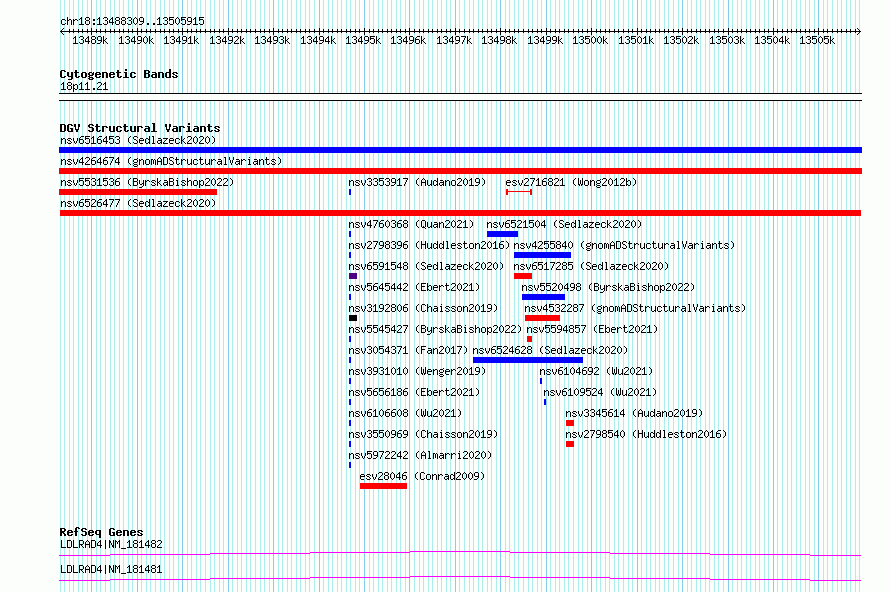Click the LDLRAD4 NM_181482 magenta transcript line

click(x=460, y=553)
